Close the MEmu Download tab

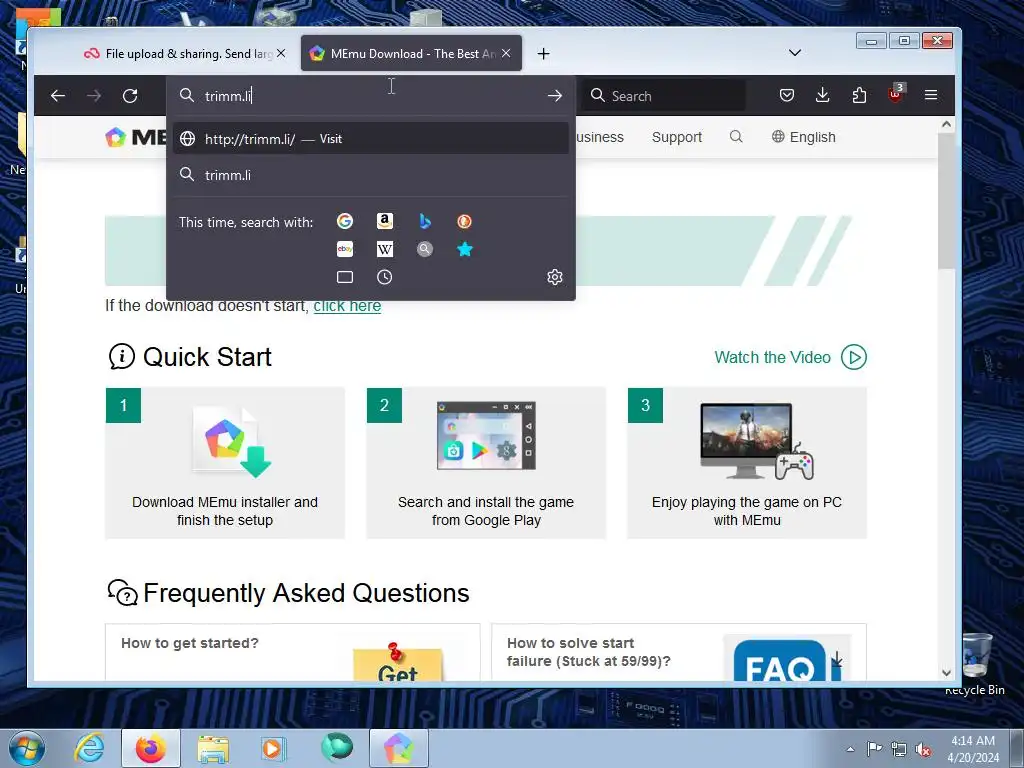coord(506,53)
